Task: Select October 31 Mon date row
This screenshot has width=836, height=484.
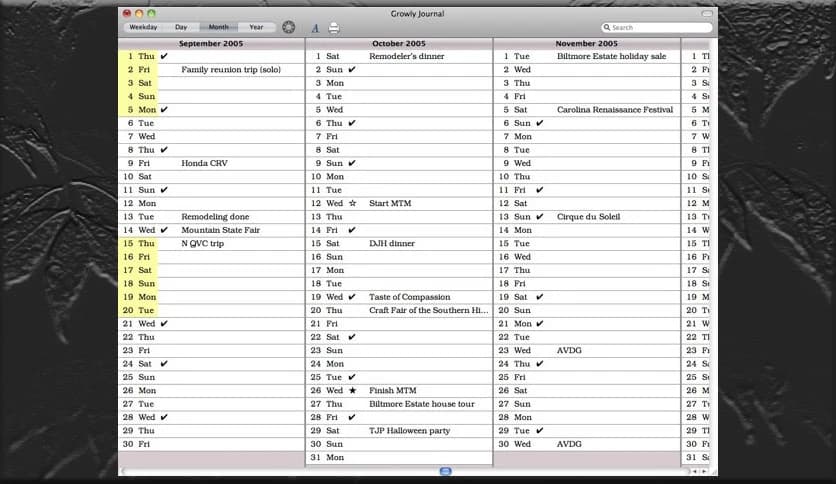Action: [x=399, y=457]
